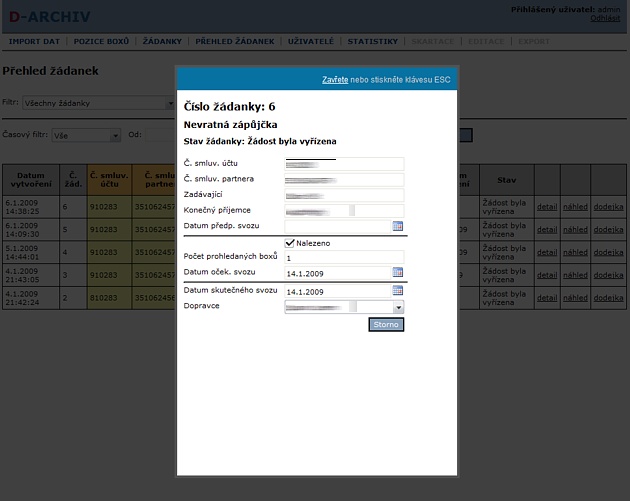This screenshot has width=630, height=501.
Task: Open the UŽIVATELÉ menu item
Action: click(311, 41)
